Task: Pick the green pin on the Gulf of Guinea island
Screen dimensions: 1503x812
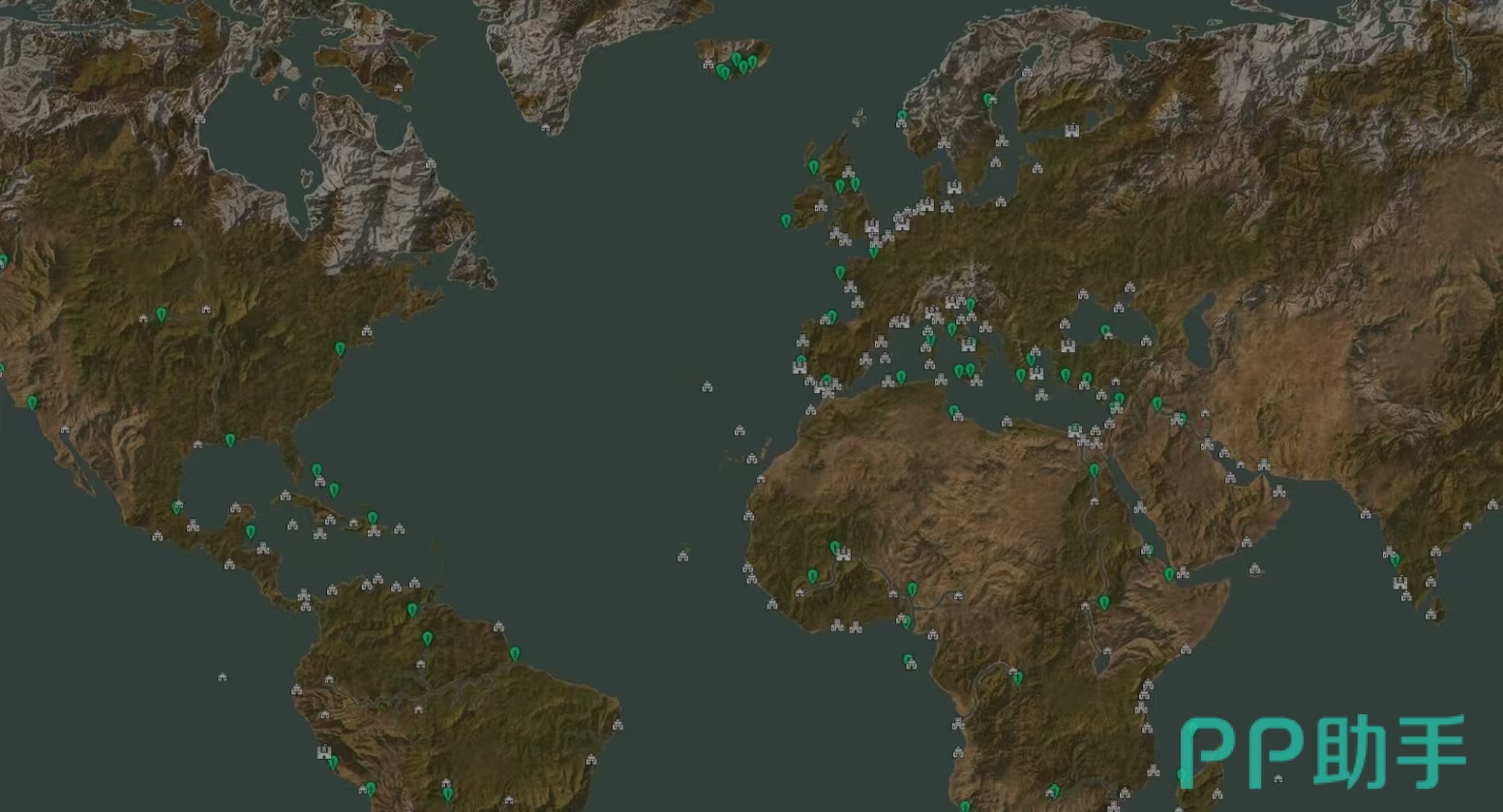Action: pos(908,661)
